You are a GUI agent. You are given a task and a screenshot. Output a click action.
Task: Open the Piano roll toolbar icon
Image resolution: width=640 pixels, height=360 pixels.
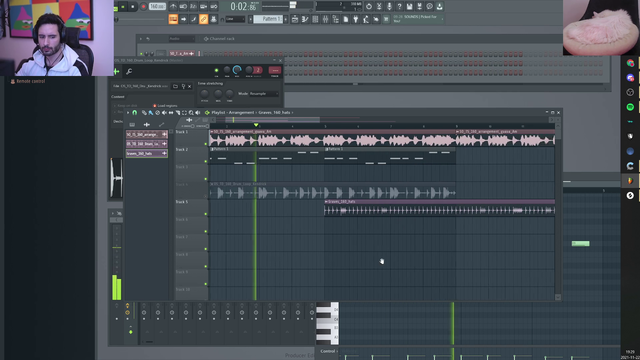coord(305,19)
